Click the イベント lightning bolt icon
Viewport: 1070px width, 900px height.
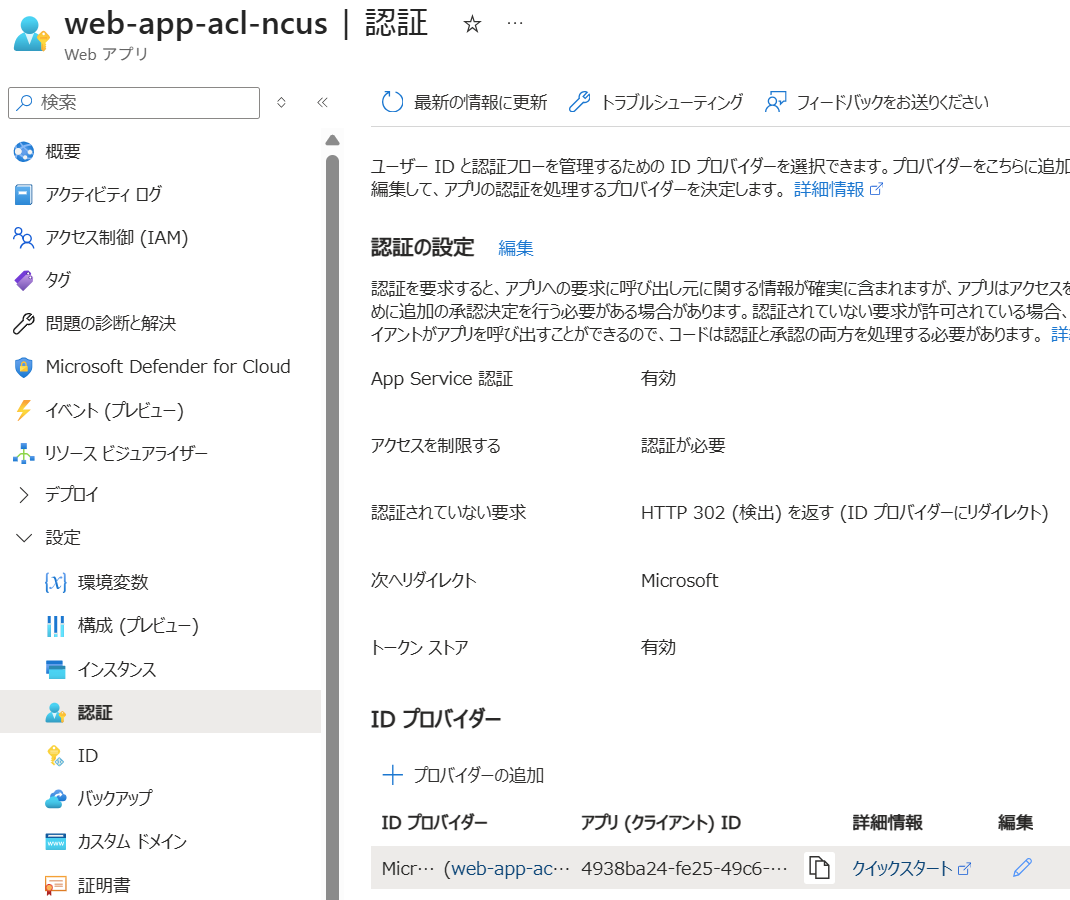pos(24,410)
